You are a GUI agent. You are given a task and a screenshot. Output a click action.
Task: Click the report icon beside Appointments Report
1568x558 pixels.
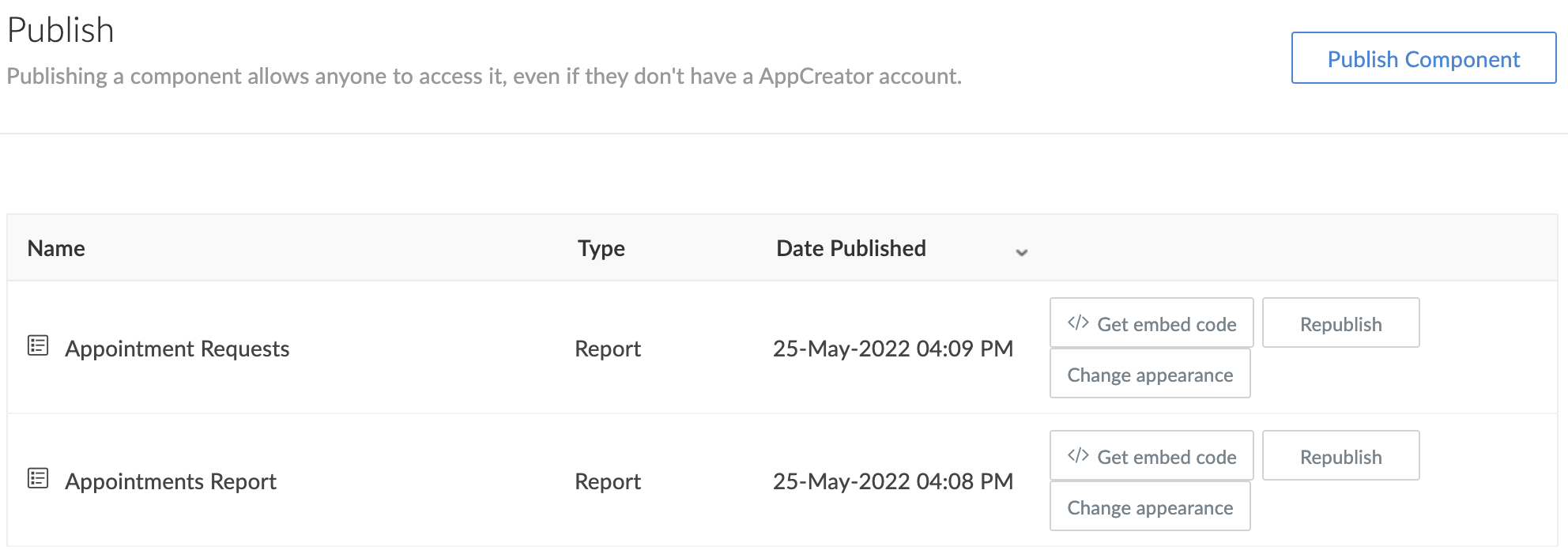click(38, 479)
